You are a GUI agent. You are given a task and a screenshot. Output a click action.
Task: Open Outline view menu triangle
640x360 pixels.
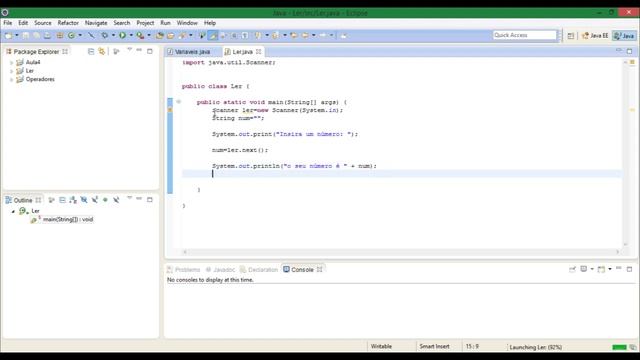pyautogui.click(x=129, y=198)
